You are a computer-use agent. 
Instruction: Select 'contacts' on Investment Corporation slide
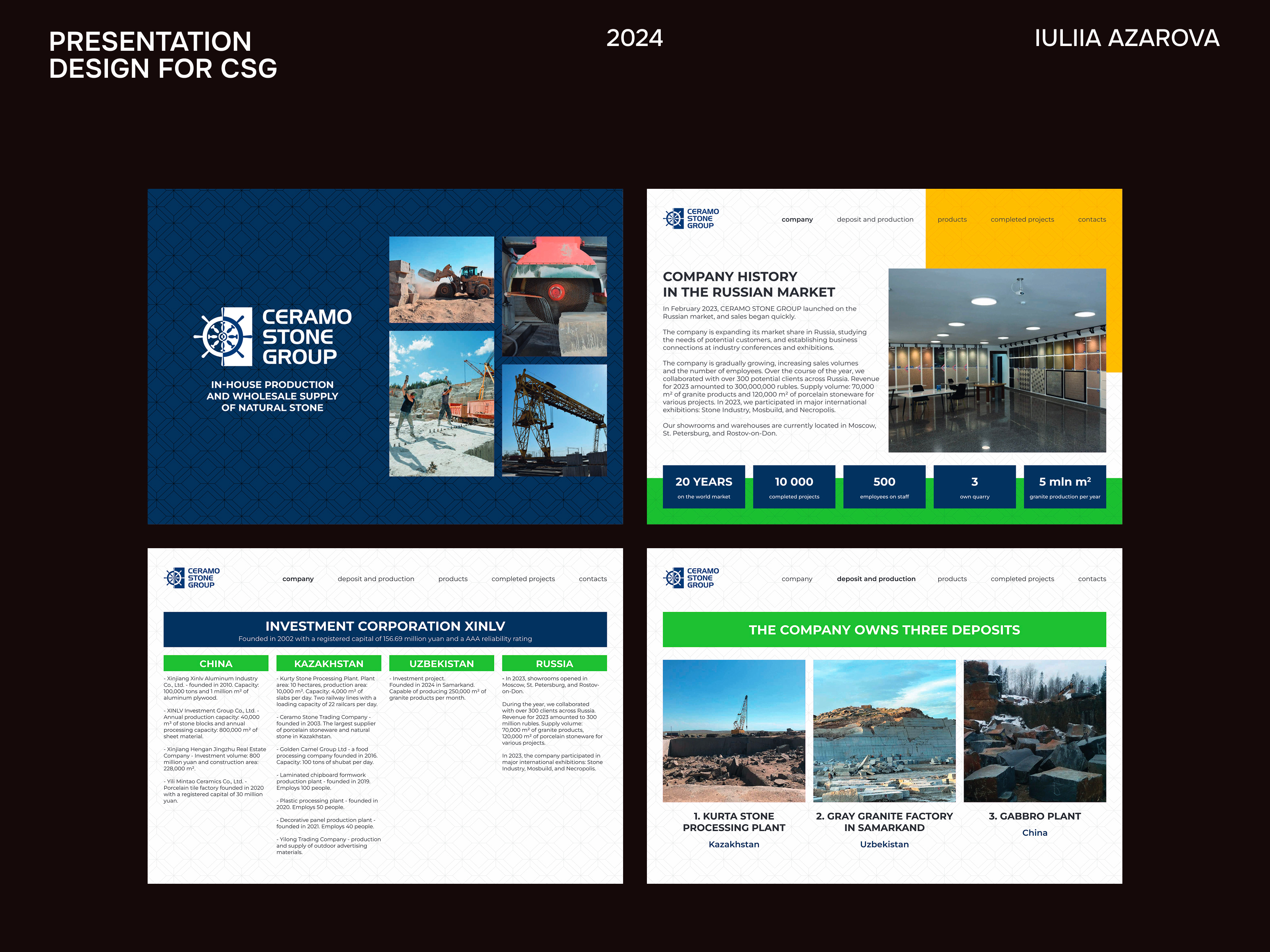pos(593,579)
